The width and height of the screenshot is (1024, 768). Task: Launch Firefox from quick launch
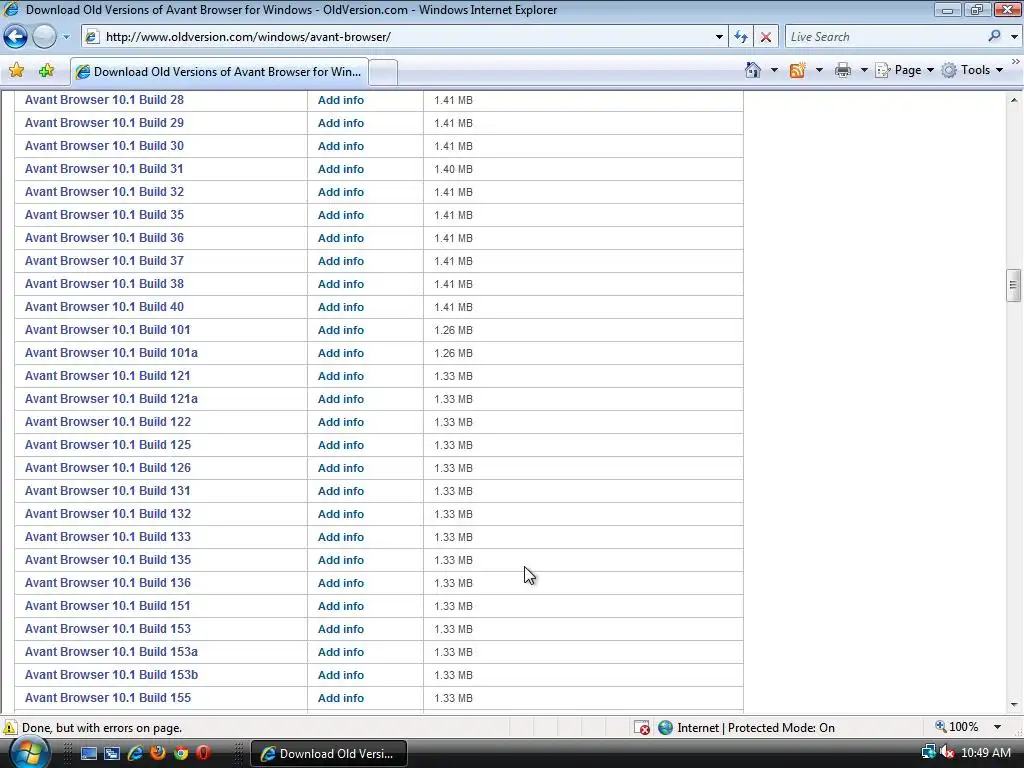[x=158, y=753]
